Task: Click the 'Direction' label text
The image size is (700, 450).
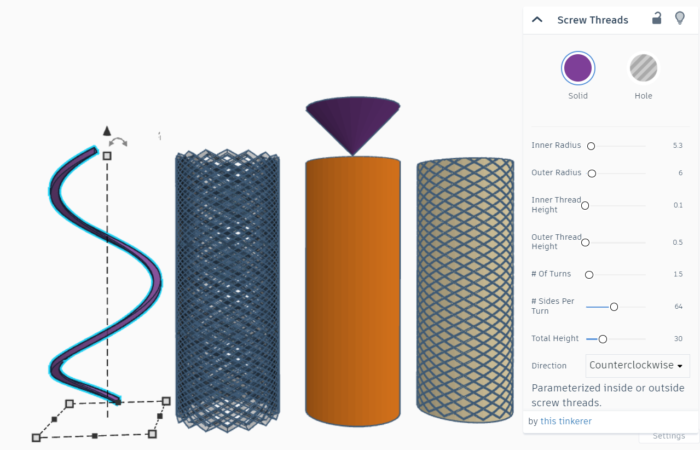Action: [x=549, y=366]
